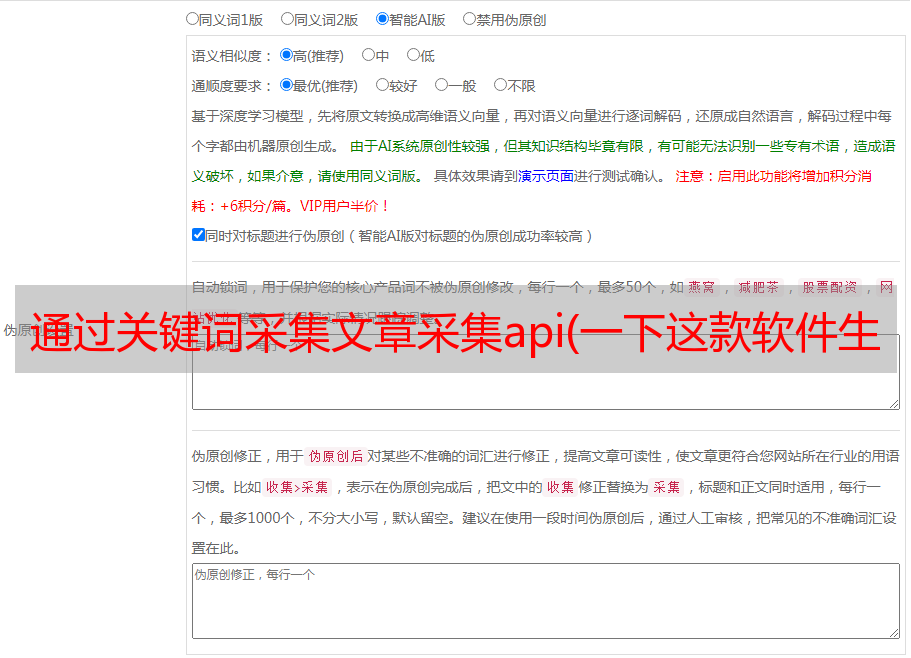Select 禁用伪原创 to disable rewriting

(469, 18)
